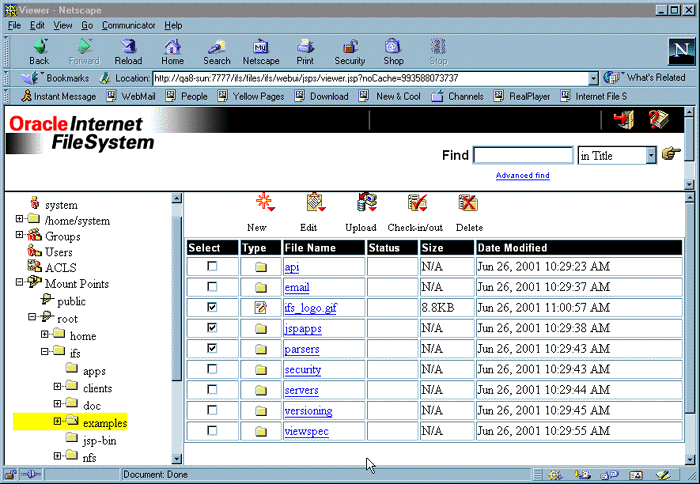The height and width of the screenshot is (484, 700).
Task: Click the Delete icon
Action: coord(468,203)
